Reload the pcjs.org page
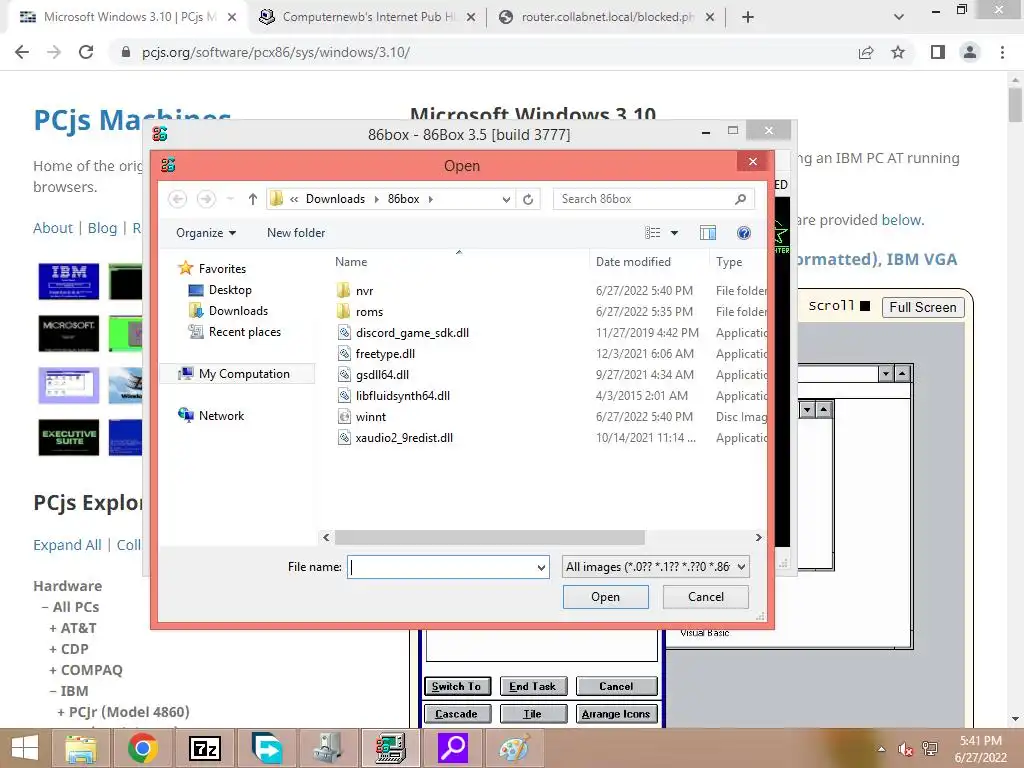 pos(86,52)
